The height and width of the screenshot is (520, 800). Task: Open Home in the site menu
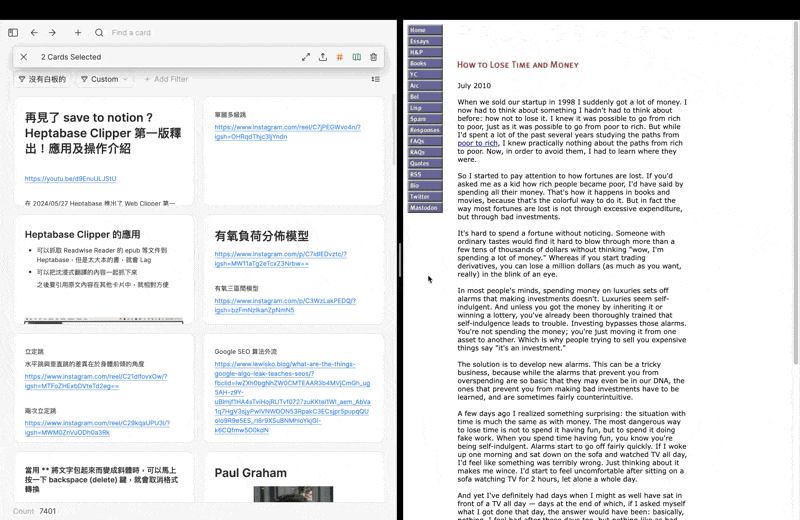[425, 30]
